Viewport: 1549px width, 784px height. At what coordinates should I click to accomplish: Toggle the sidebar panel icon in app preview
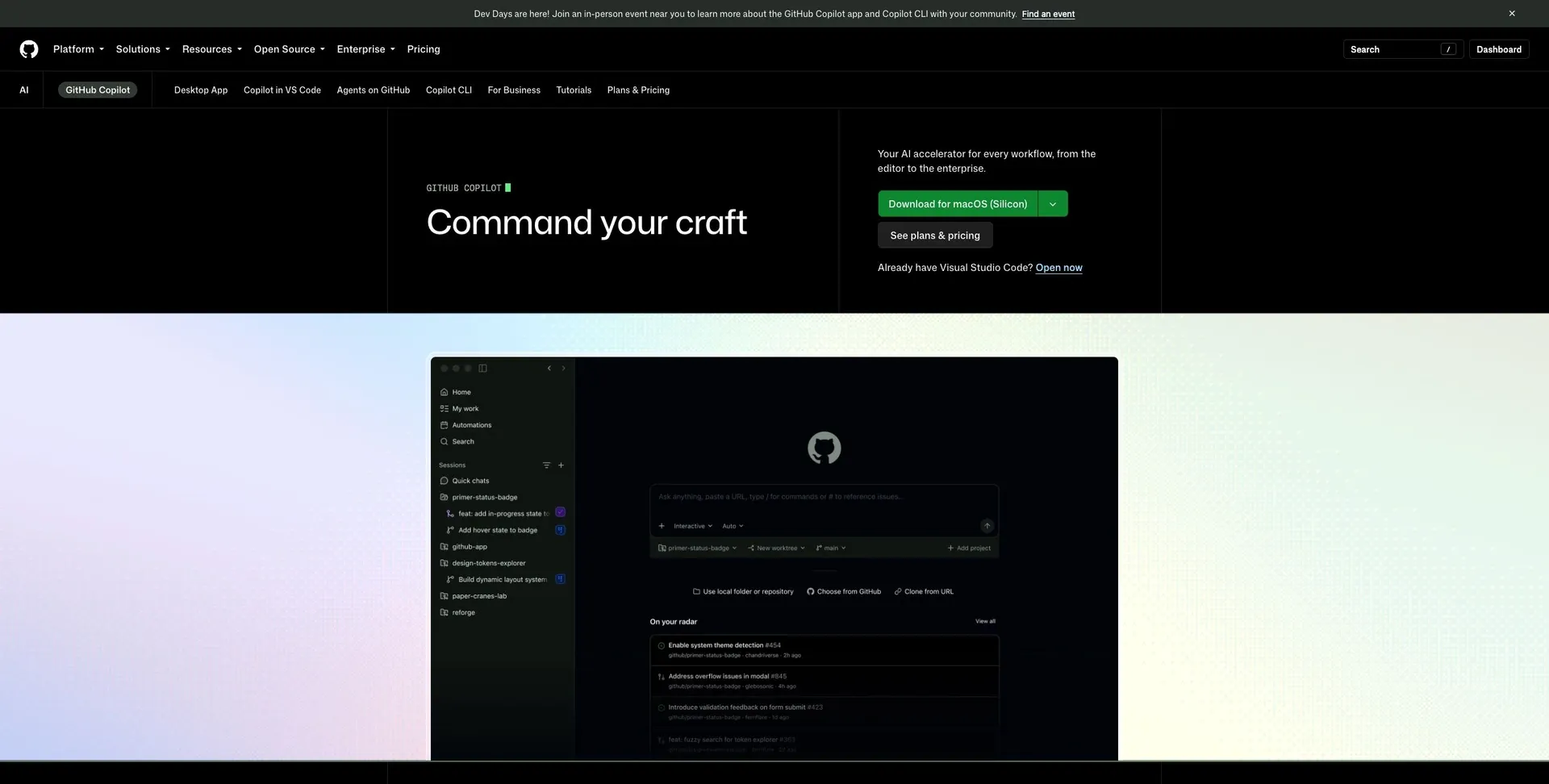482,369
